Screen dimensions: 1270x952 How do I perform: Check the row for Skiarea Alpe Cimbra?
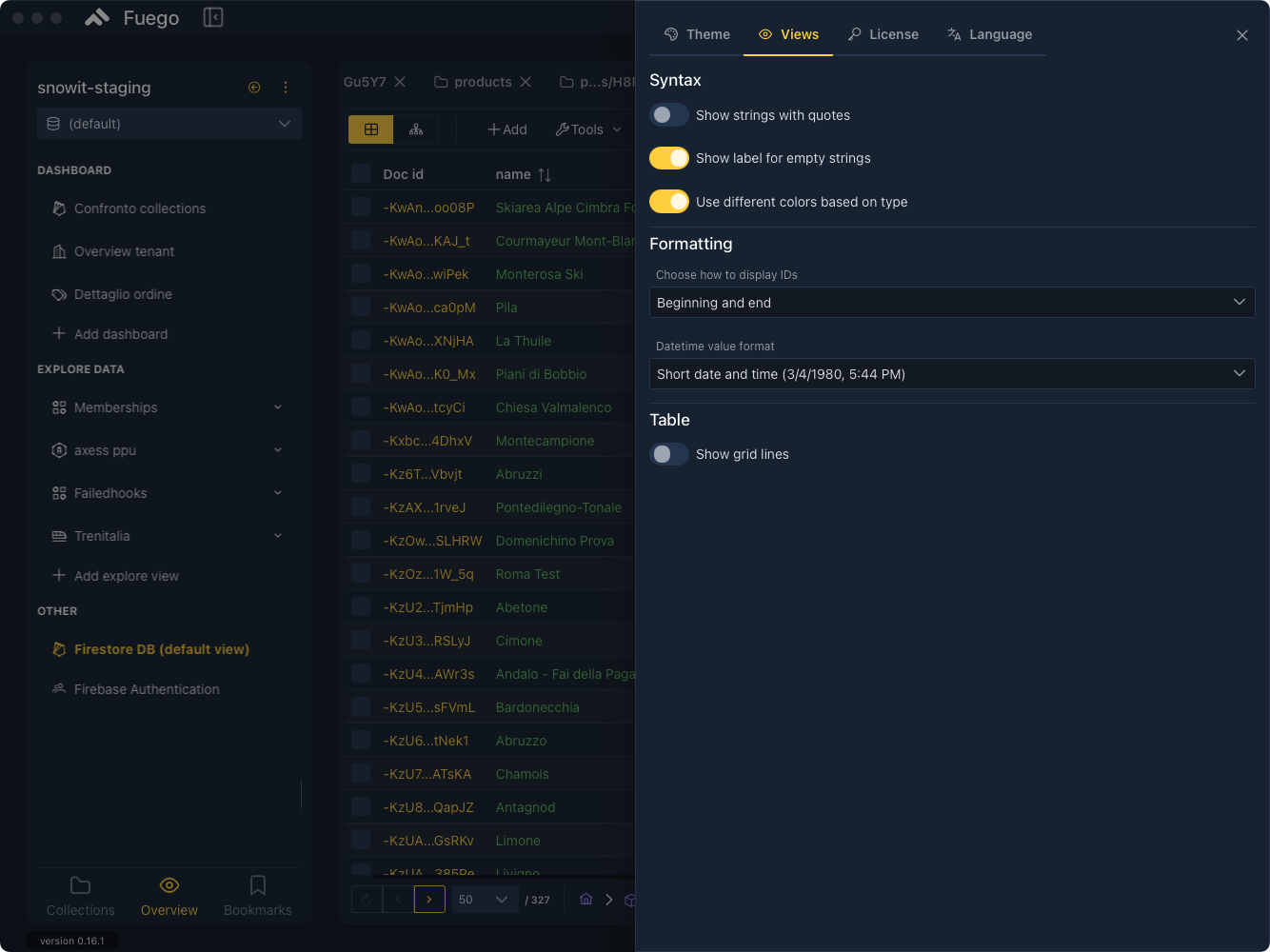(361, 207)
